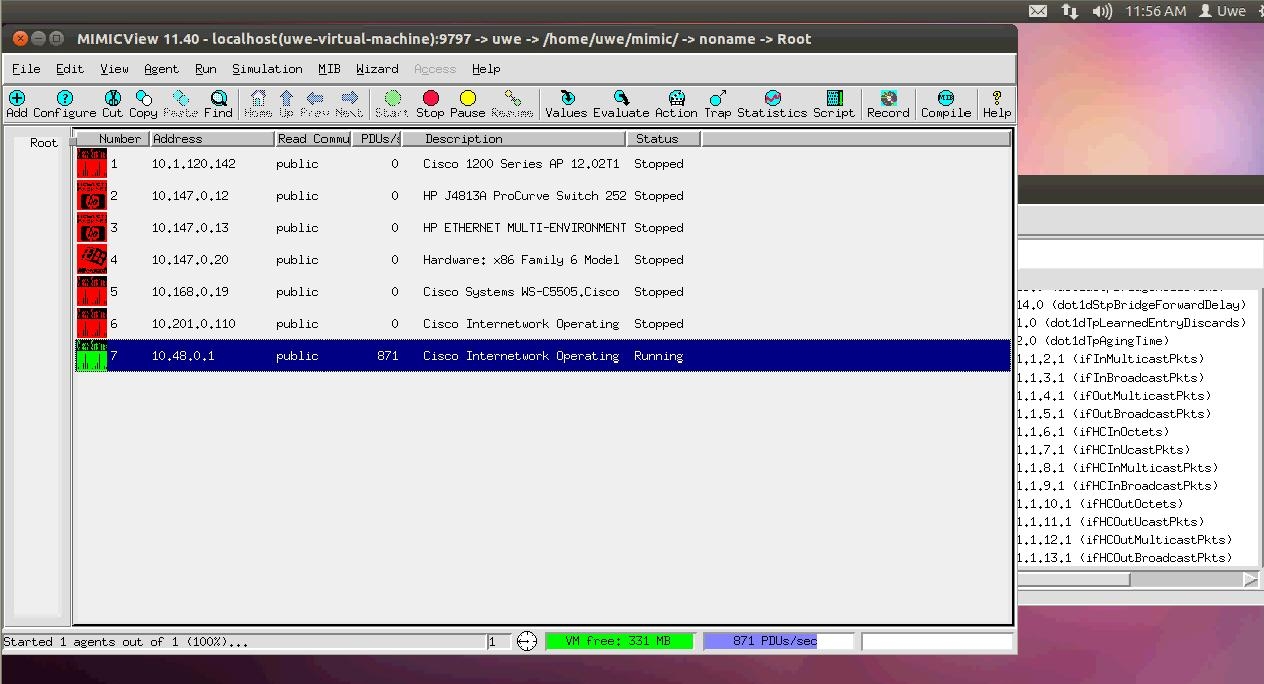Image resolution: width=1264 pixels, height=684 pixels.
Task: Open the Simulation menu
Action: pos(267,69)
